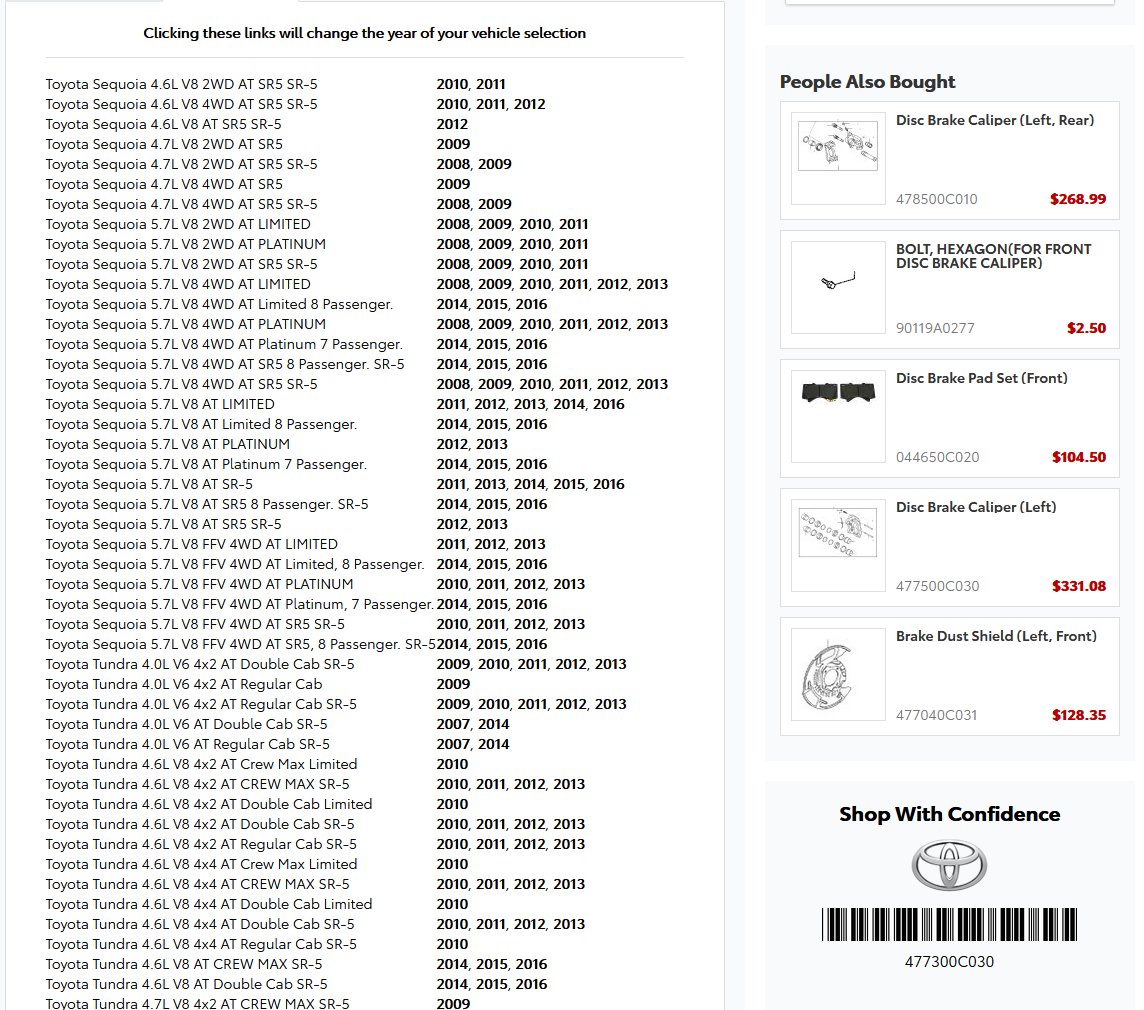Click the $268.99 price
1144x1010 pixels.
coord(1078,198)
